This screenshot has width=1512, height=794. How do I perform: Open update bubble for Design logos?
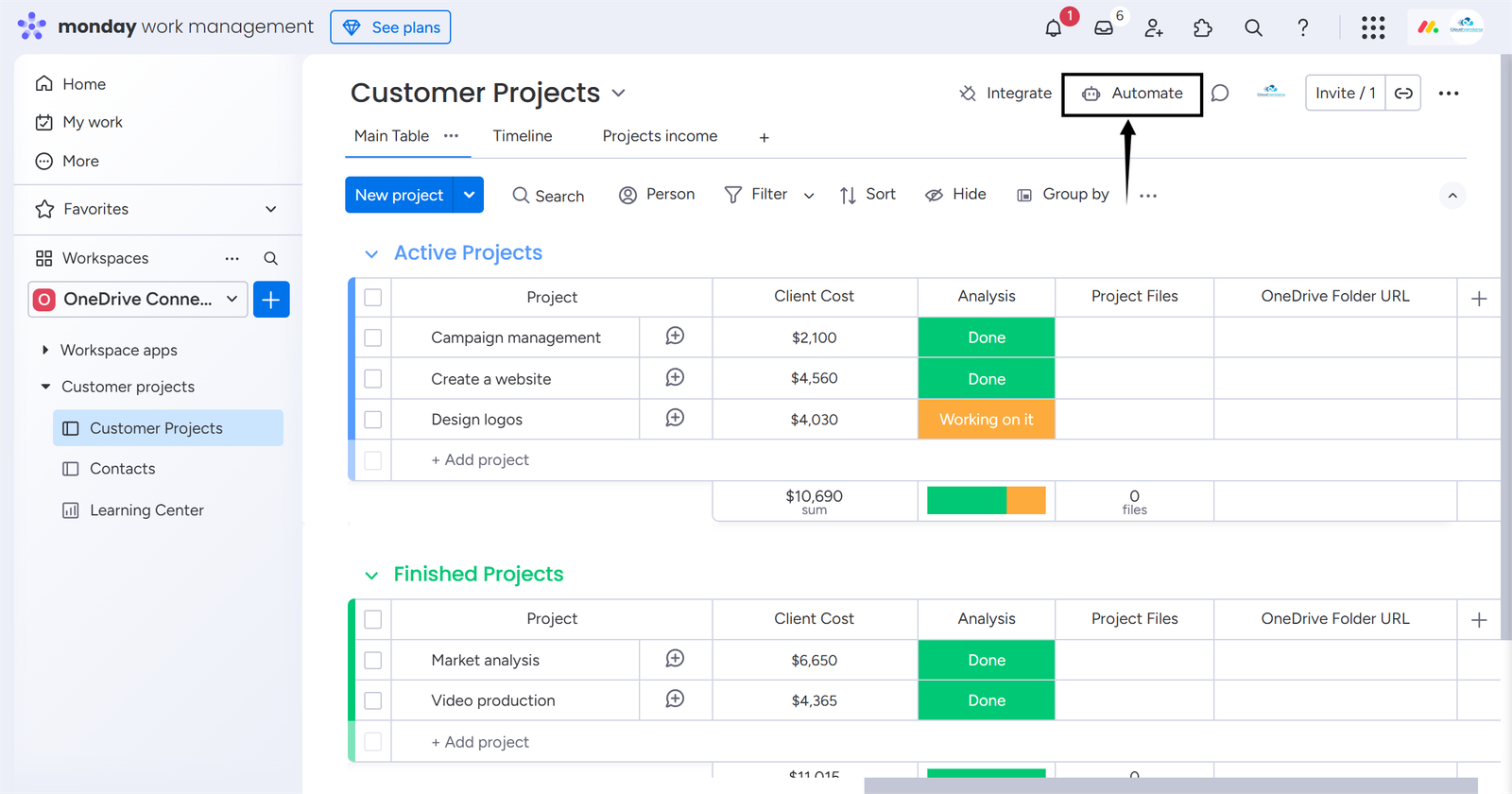(675, 418)
